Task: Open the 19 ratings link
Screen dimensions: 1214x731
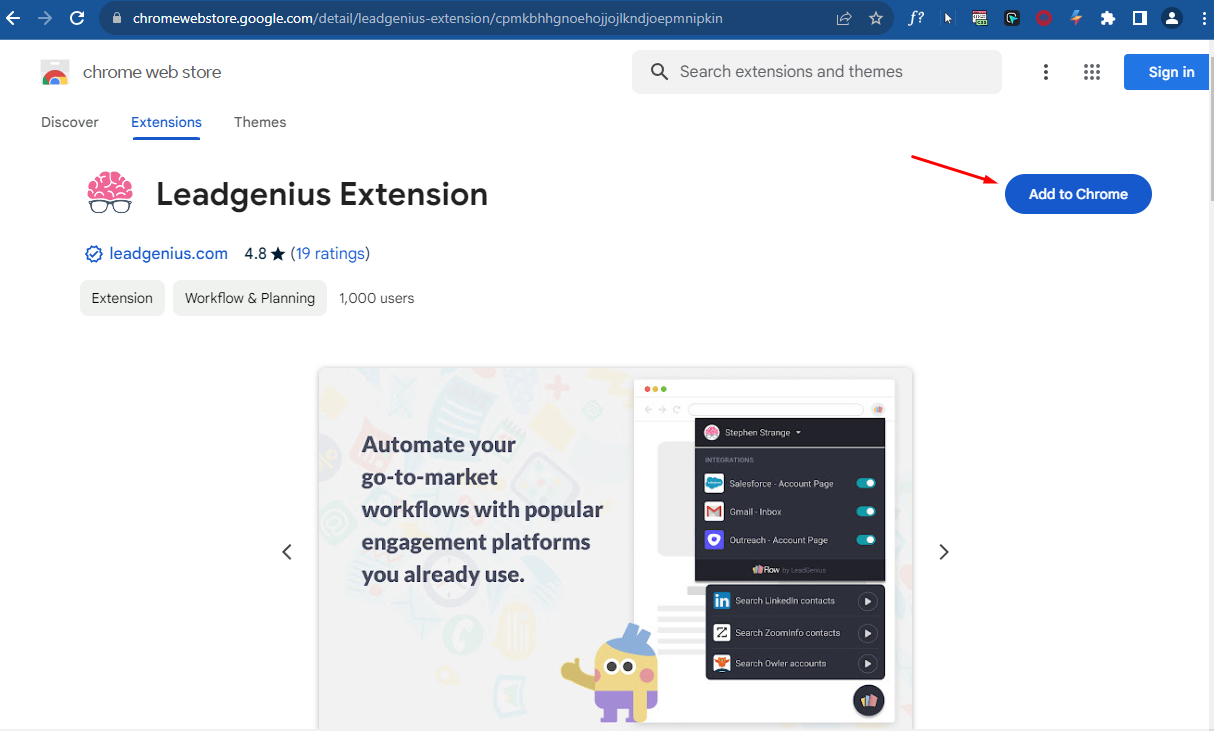Action: point(331,254)
